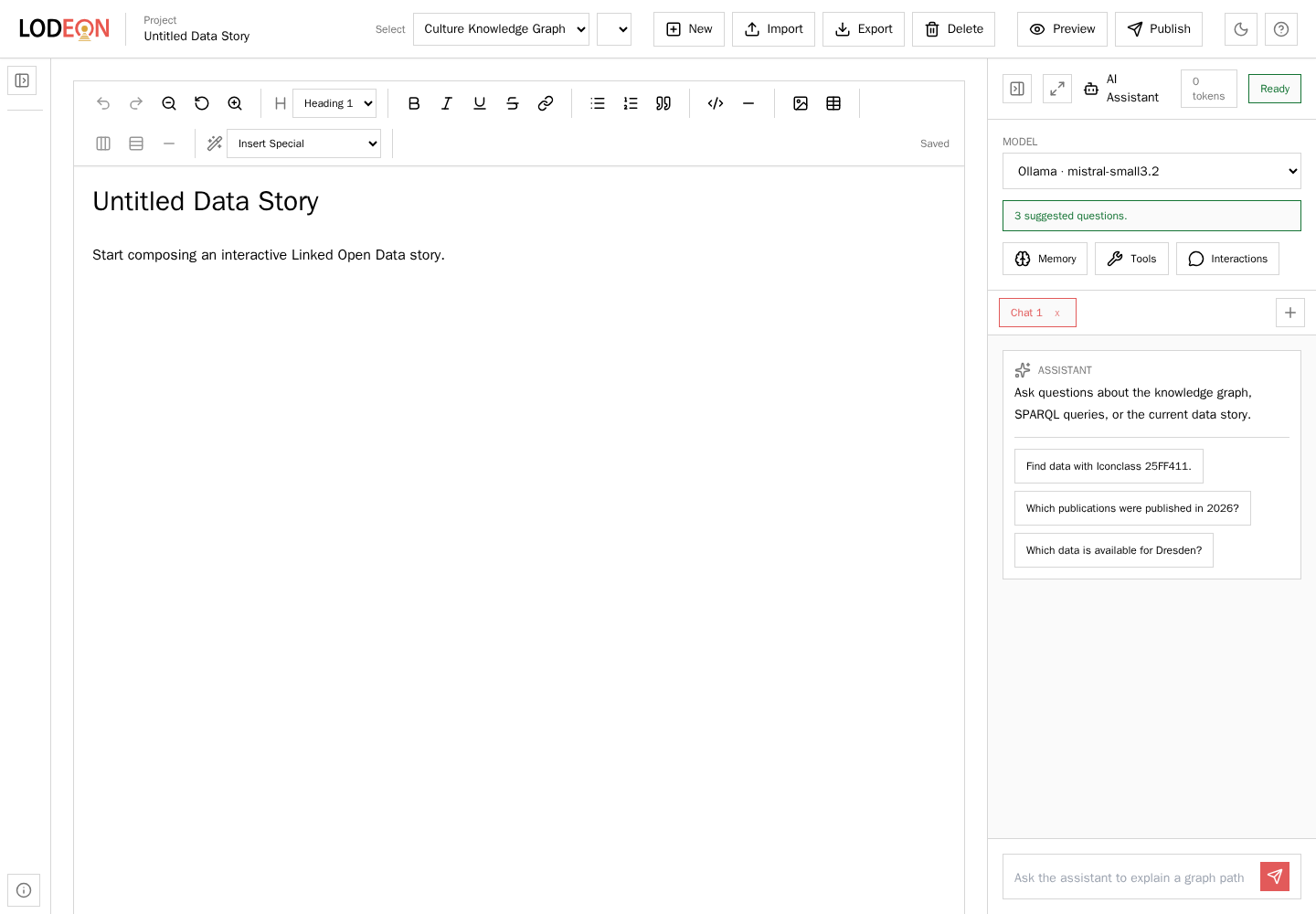This screenshot has width=1316, height=914.
Task: Insert a hyperlink
Action: point(546,103)
